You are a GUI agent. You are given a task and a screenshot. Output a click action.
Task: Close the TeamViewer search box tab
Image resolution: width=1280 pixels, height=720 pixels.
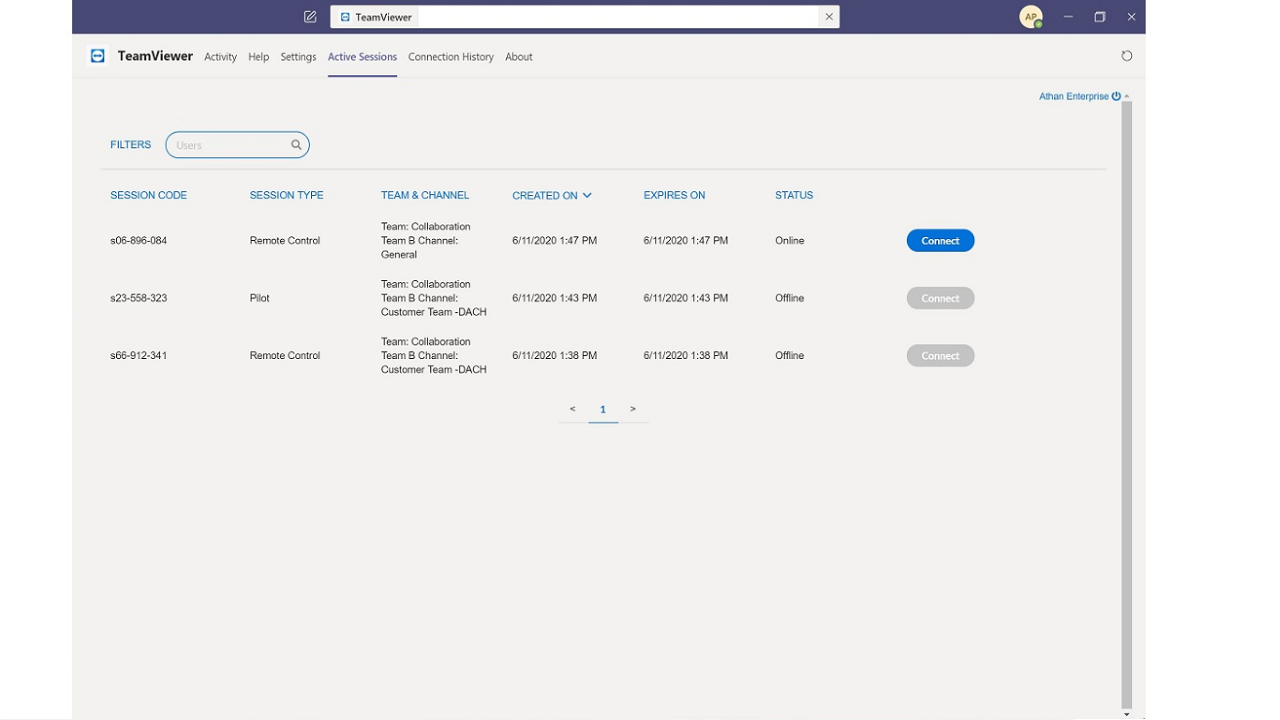click(x=829, y=17)
